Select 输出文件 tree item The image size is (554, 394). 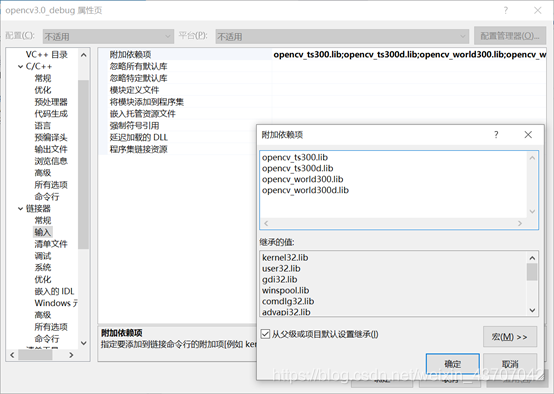[x=51, y=149]
